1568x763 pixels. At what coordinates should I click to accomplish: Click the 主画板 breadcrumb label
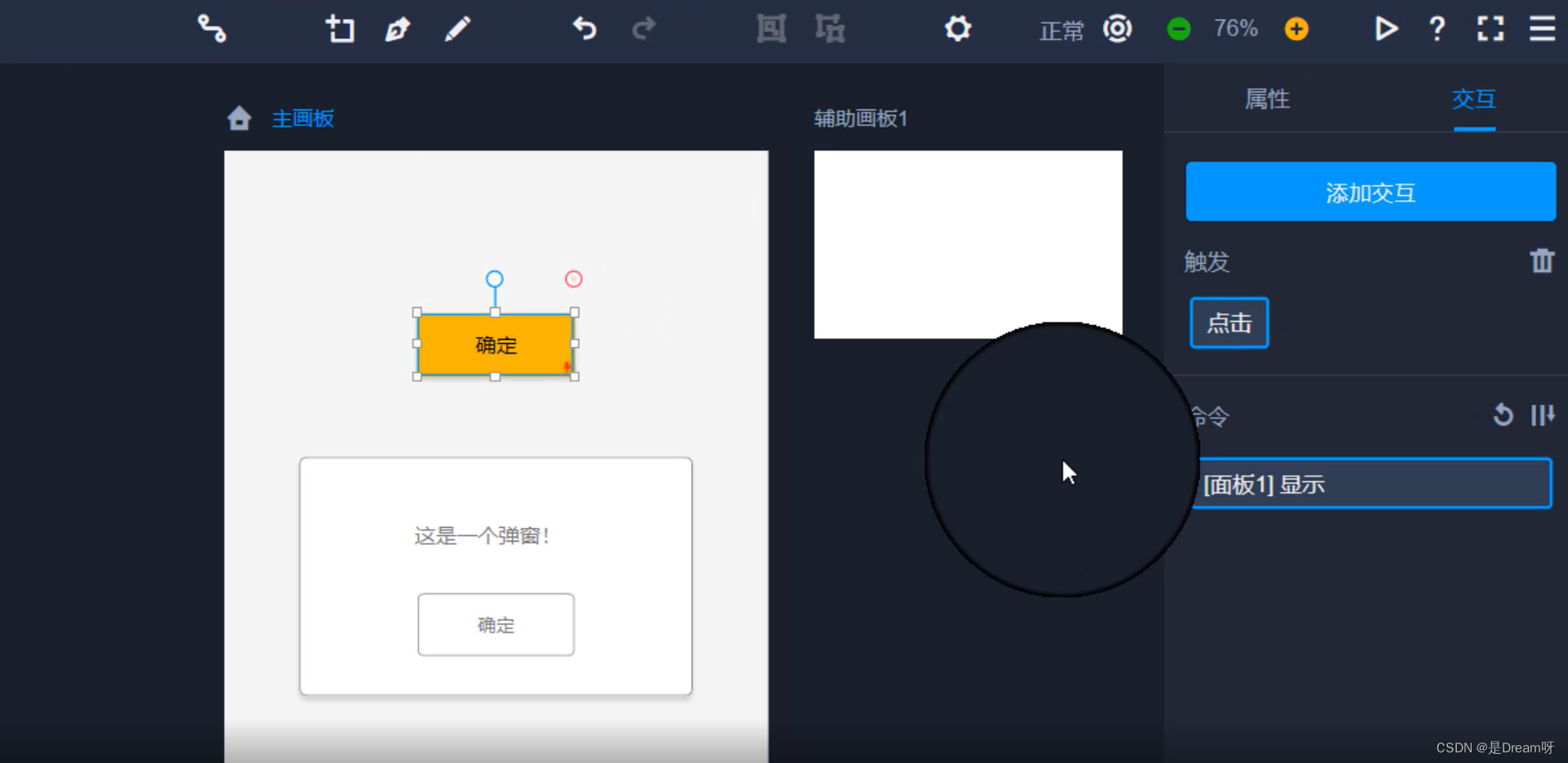point(303,118)
